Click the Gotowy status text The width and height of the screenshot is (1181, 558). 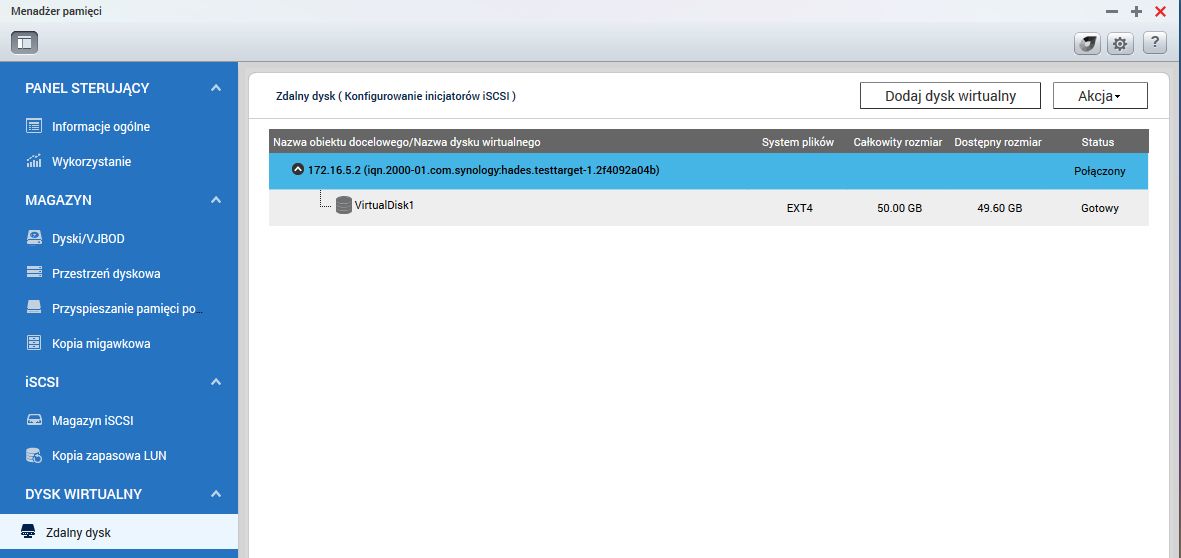tap(1100, 208)
